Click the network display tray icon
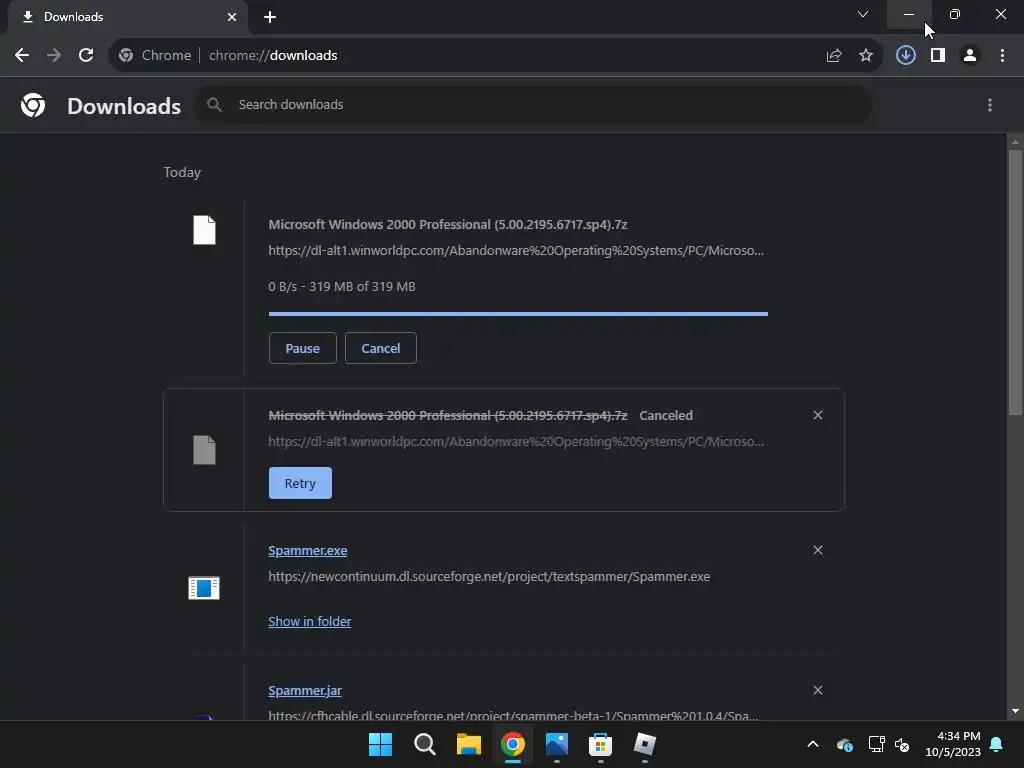The image size is (1024, 768). [876, 744]
